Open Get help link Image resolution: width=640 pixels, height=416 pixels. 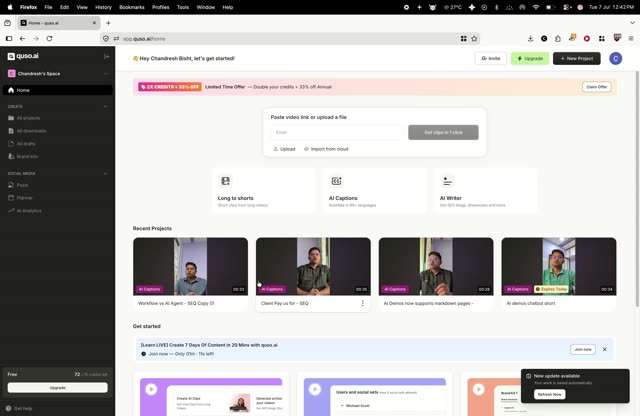(x=19, y=408)
